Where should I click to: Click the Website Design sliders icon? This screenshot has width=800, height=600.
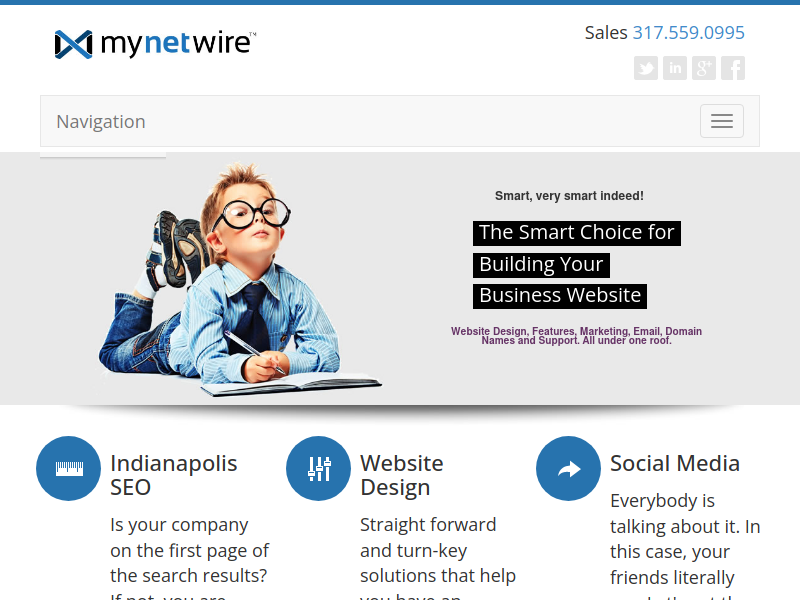(319, 468)
